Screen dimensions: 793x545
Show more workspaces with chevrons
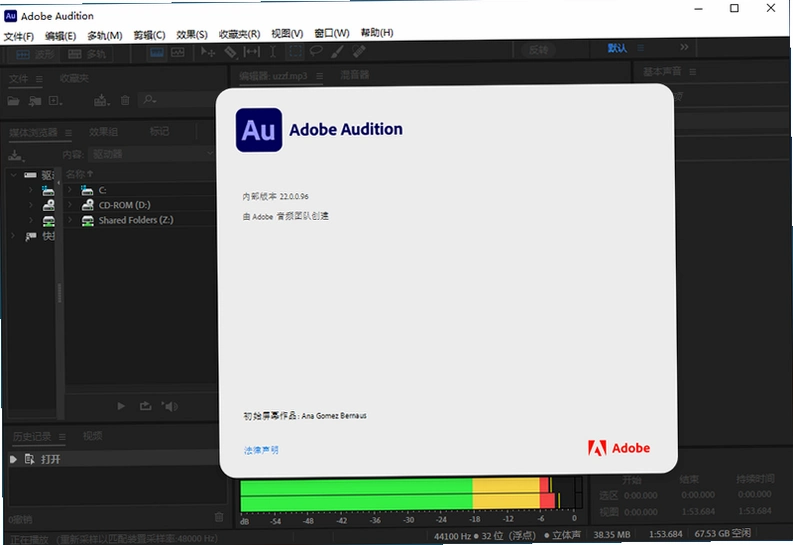[684, 47]
